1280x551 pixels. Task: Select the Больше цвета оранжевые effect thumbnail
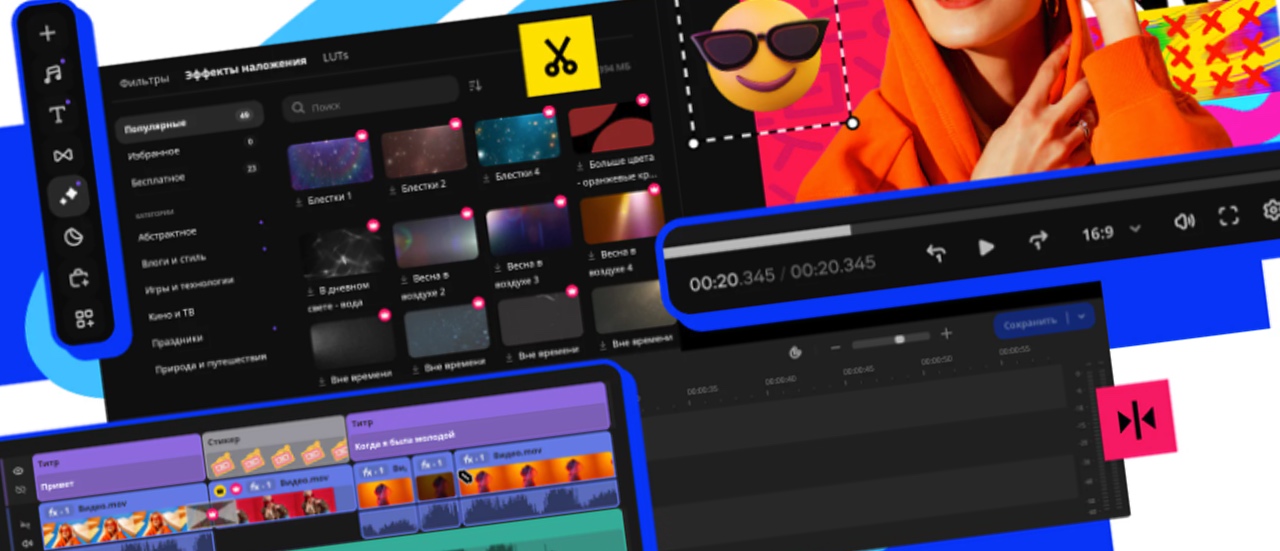pos(610,126)
